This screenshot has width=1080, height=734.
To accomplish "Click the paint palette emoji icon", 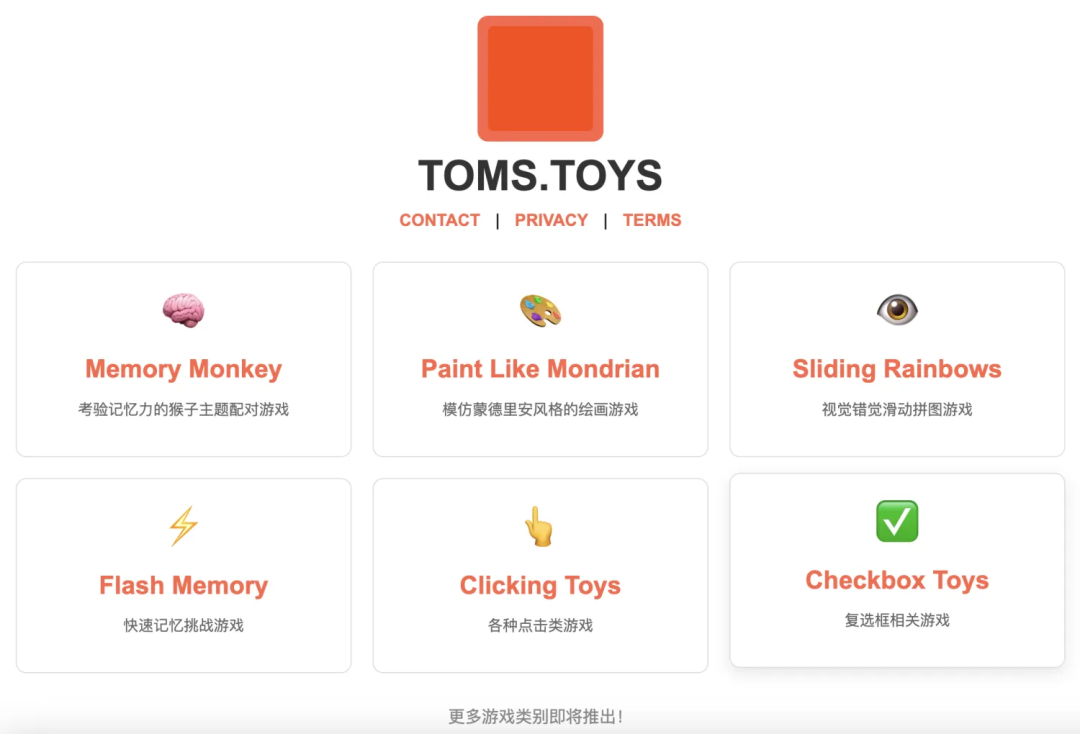I will [540, 311].
